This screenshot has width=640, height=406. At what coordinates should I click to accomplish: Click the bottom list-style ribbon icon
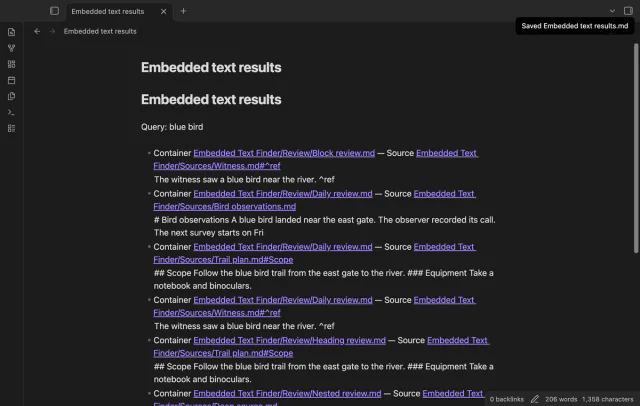point(11,129)
